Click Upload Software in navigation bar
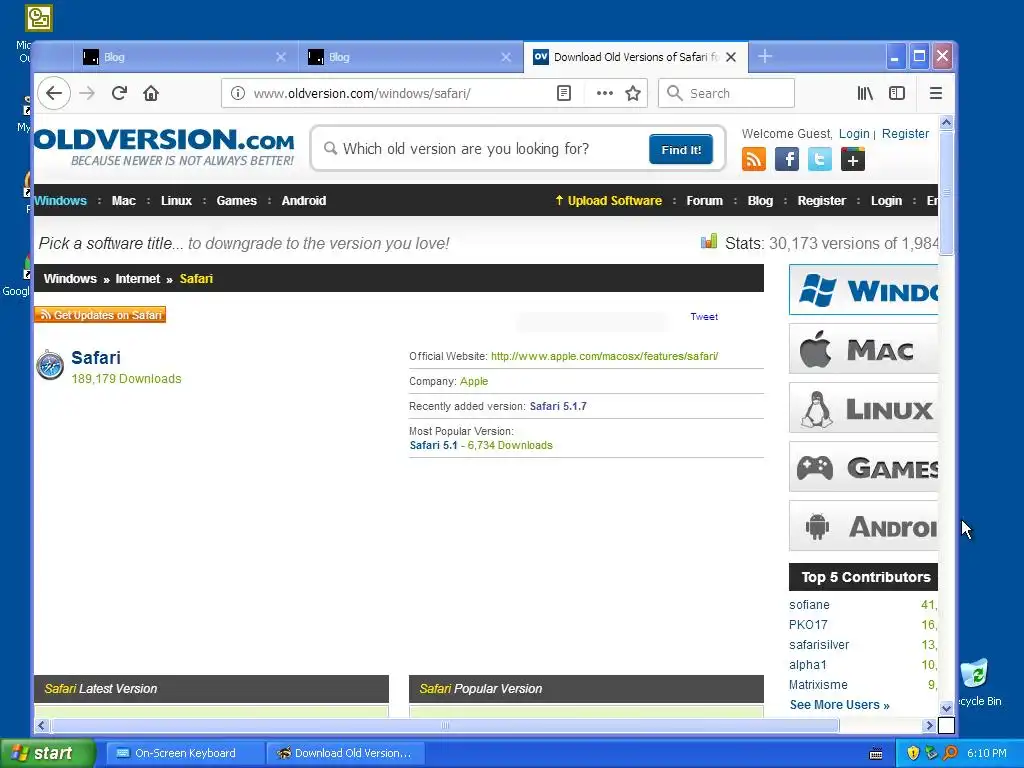The height and width of the screenshot is (768, 1024). tap(609, 200)
